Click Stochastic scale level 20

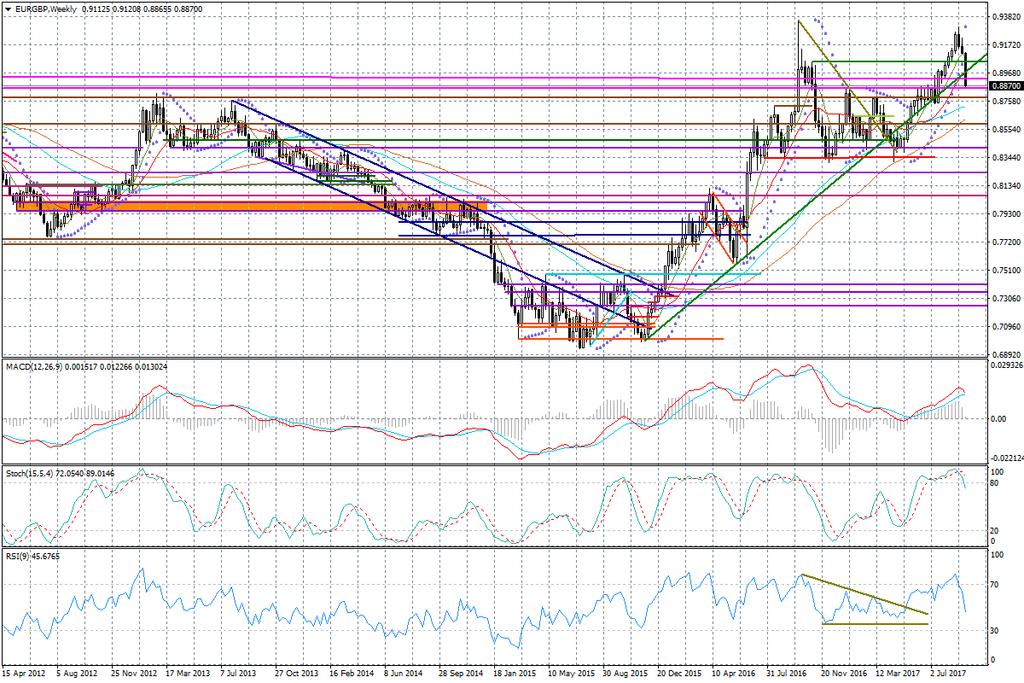coord(995,531)
